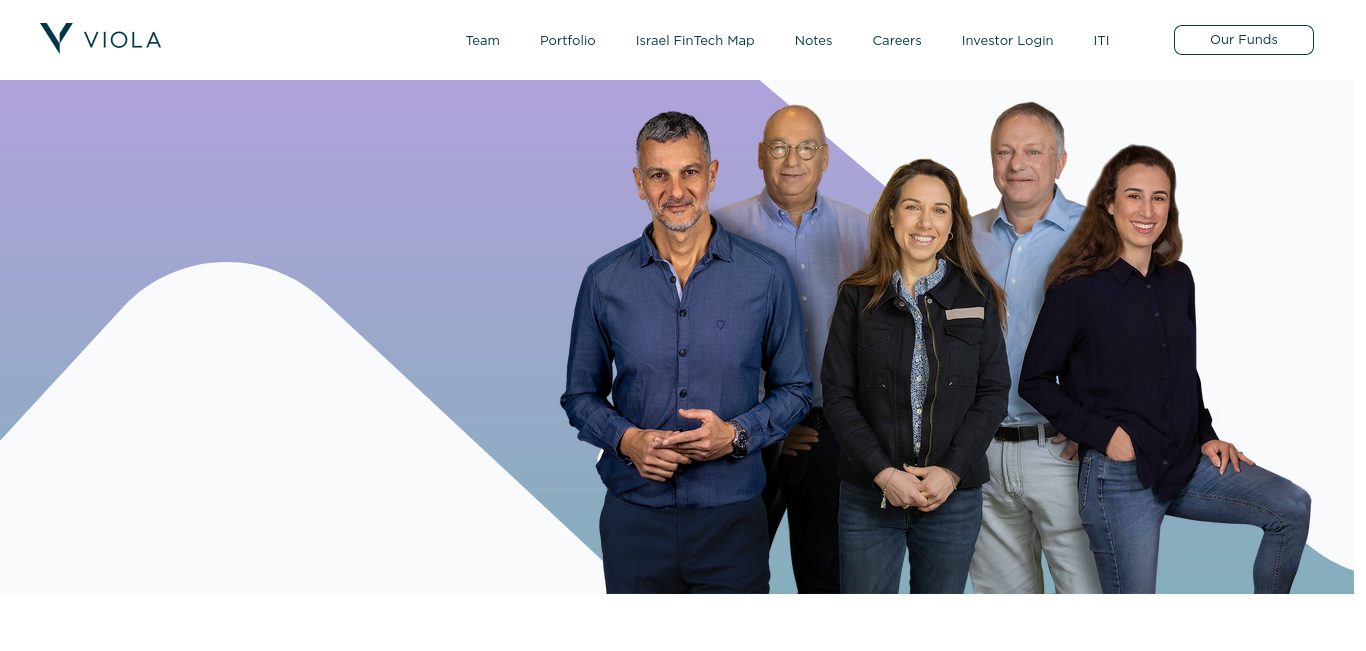This screenshot has height=651, width=1366.
Task: Go to the Portfolio section
Action: pyautogui.click(x=567, y=40)
